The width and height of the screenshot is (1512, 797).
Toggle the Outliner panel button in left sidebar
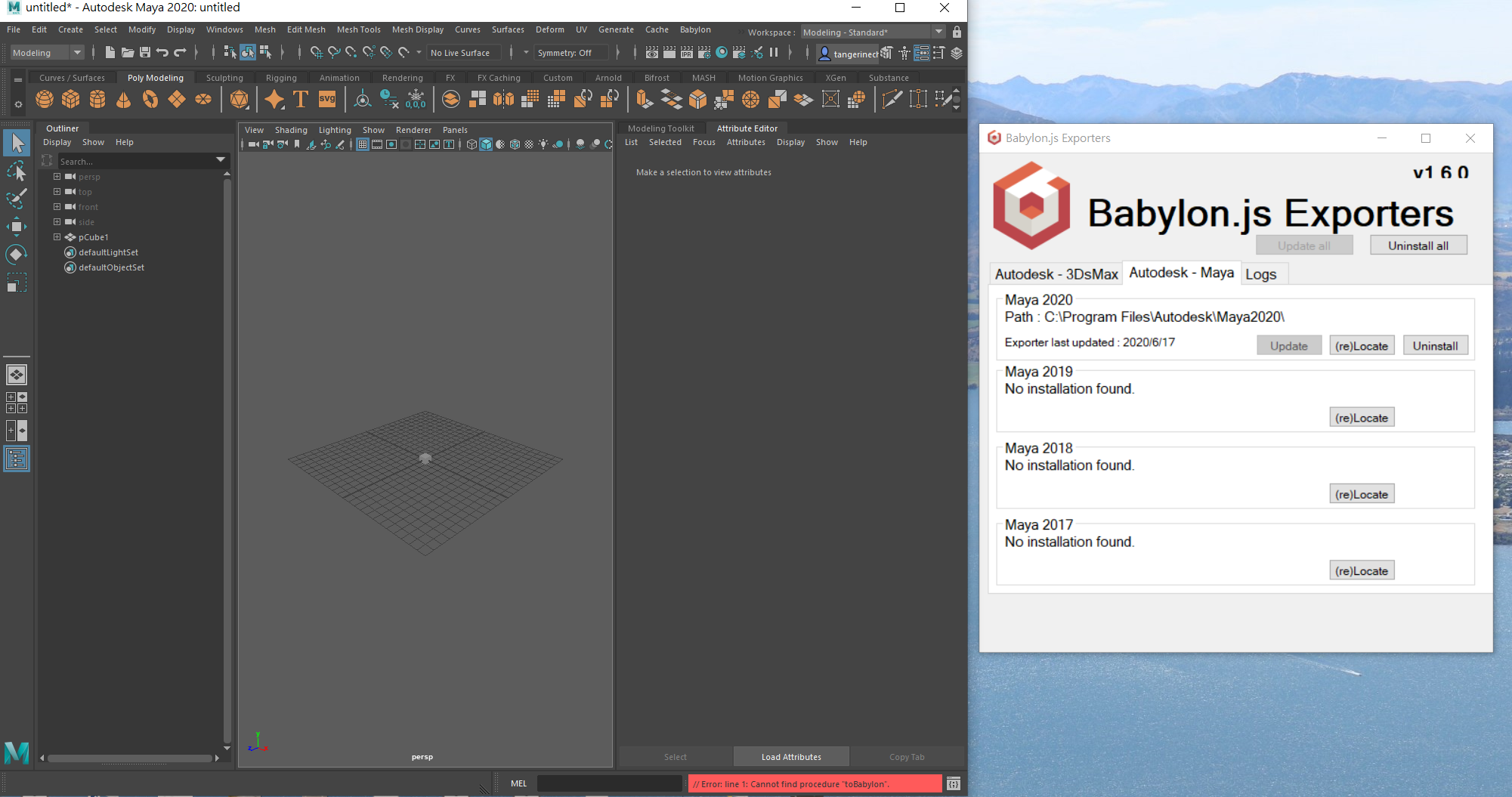[x=17, y=459]
